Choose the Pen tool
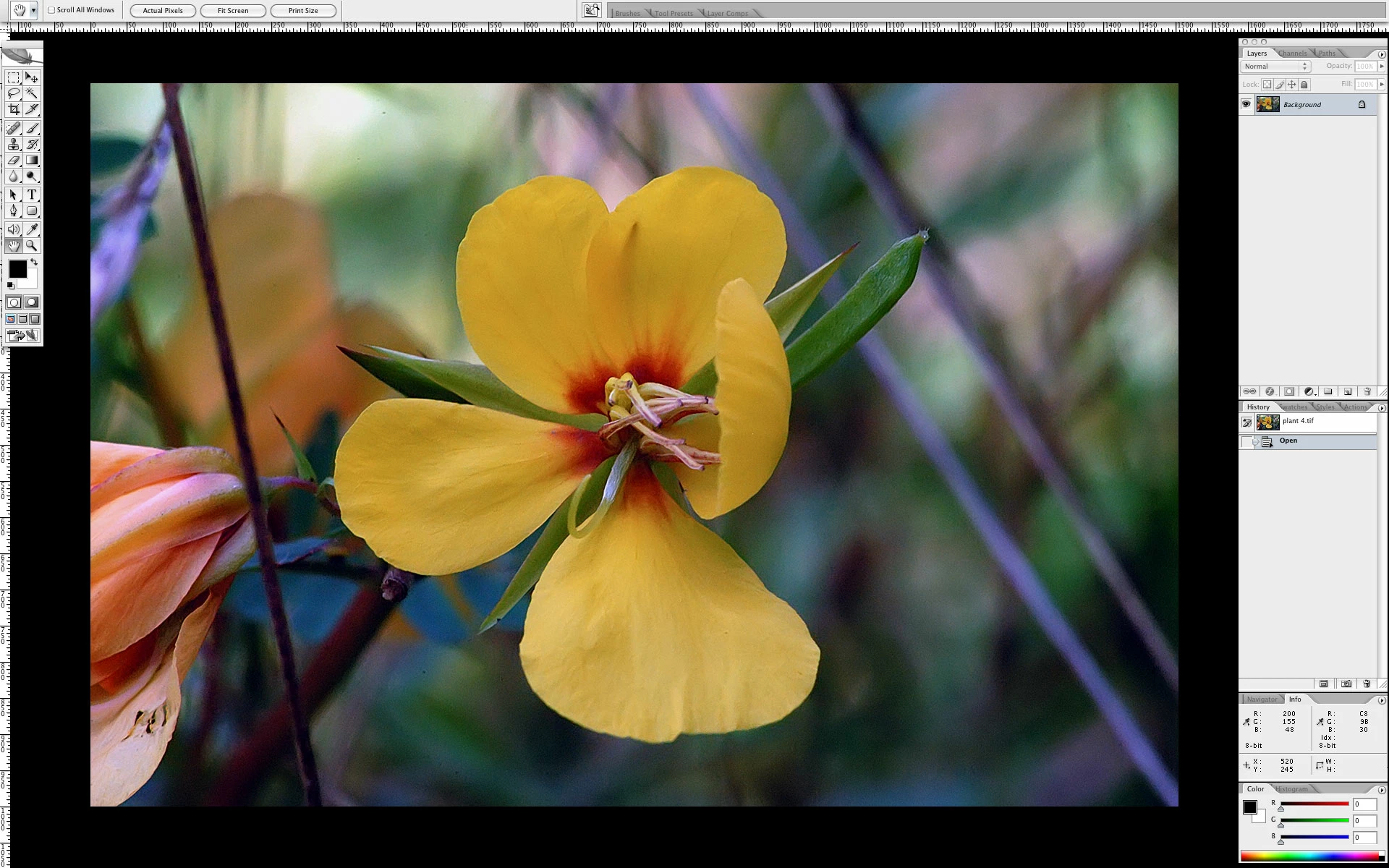Viewport: 1389px width, 868px height. click(14, 210)
